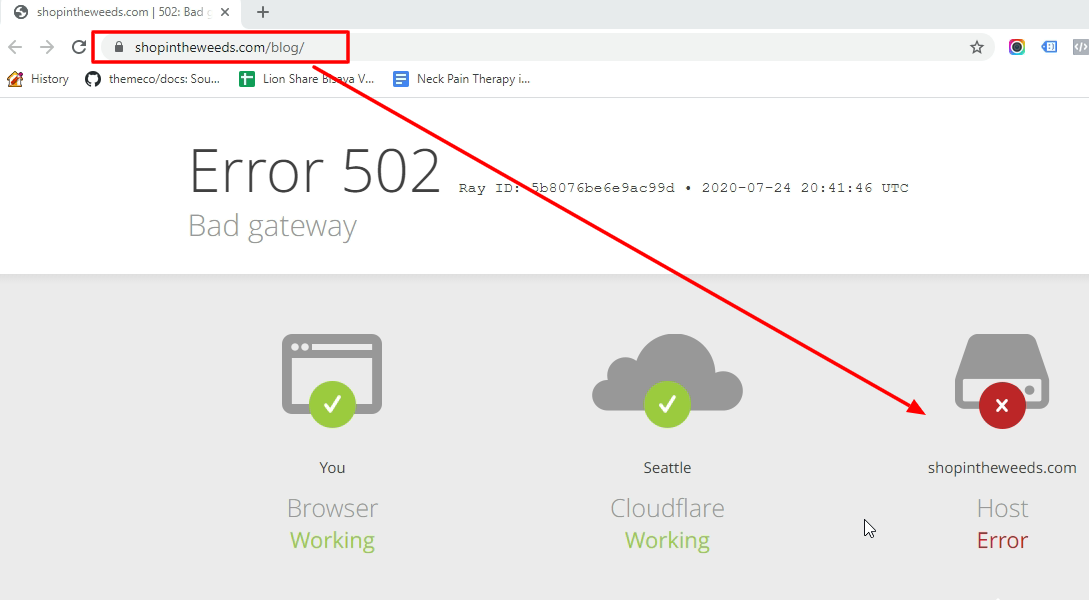The image size is (1089, 600).
Task: Click the browser back arrow
Action: 15,47
